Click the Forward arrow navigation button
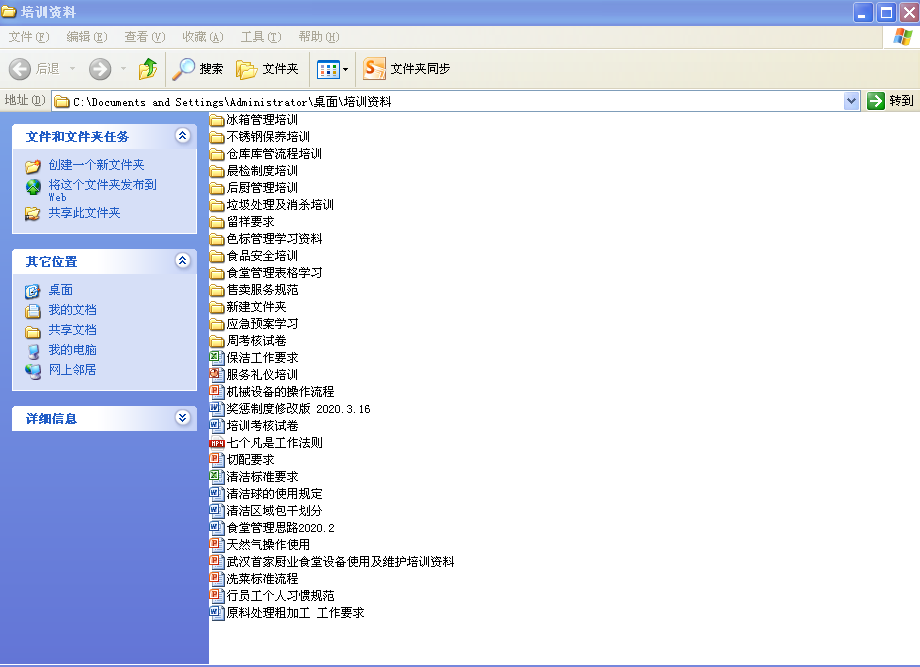Screen dimensions: 920x667 point(100,69)
